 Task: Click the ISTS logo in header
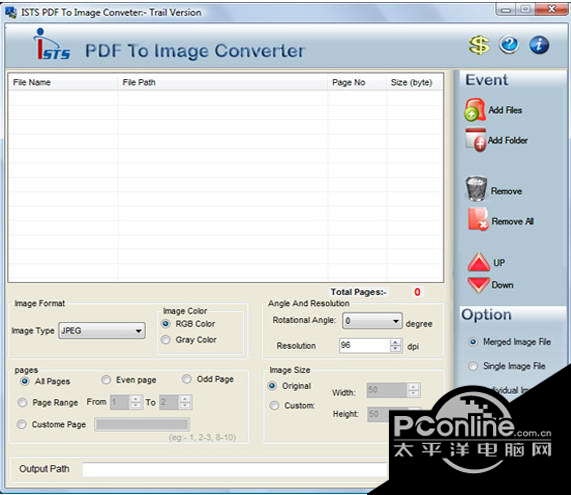click(52, 44)
